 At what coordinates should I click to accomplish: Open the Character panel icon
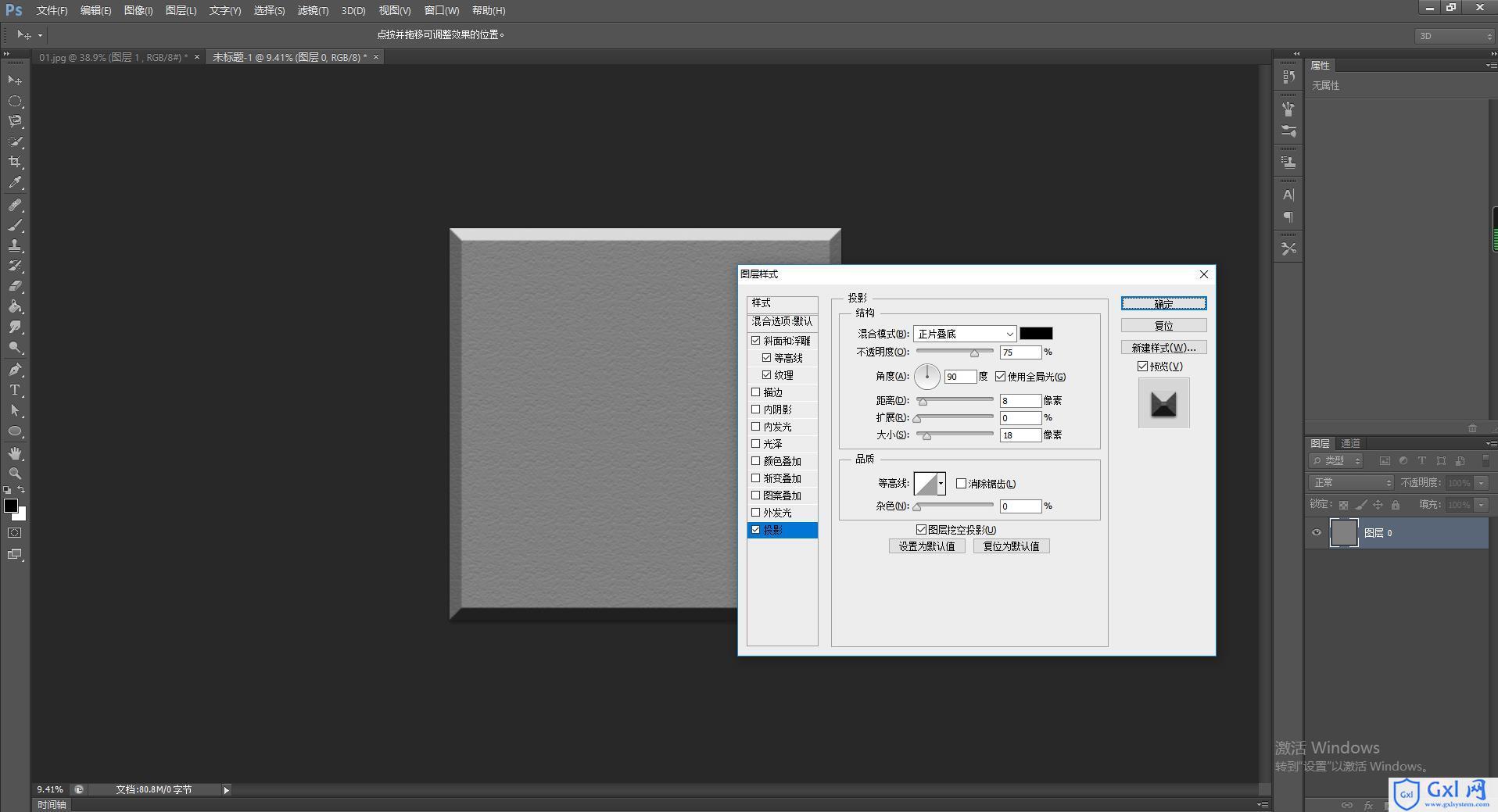coord(1288,195)
